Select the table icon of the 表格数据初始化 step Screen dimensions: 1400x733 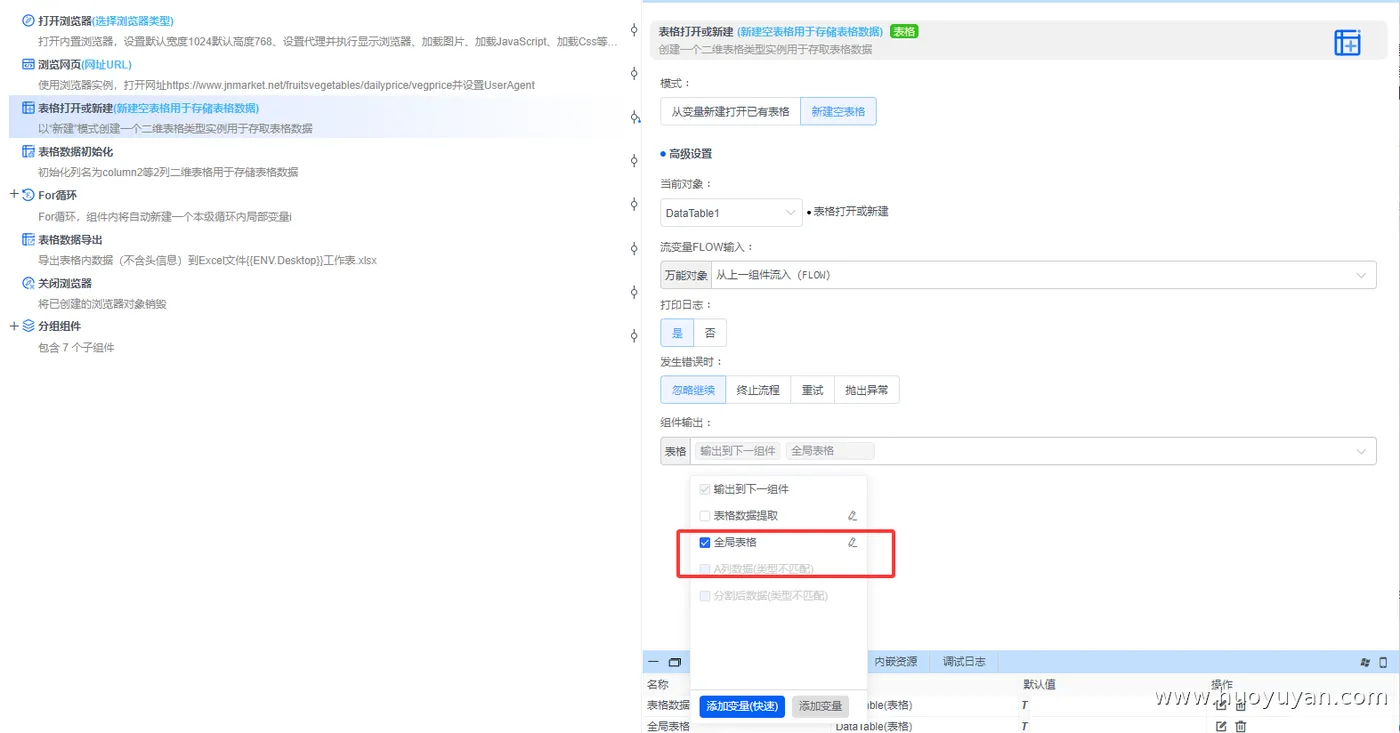28,152
